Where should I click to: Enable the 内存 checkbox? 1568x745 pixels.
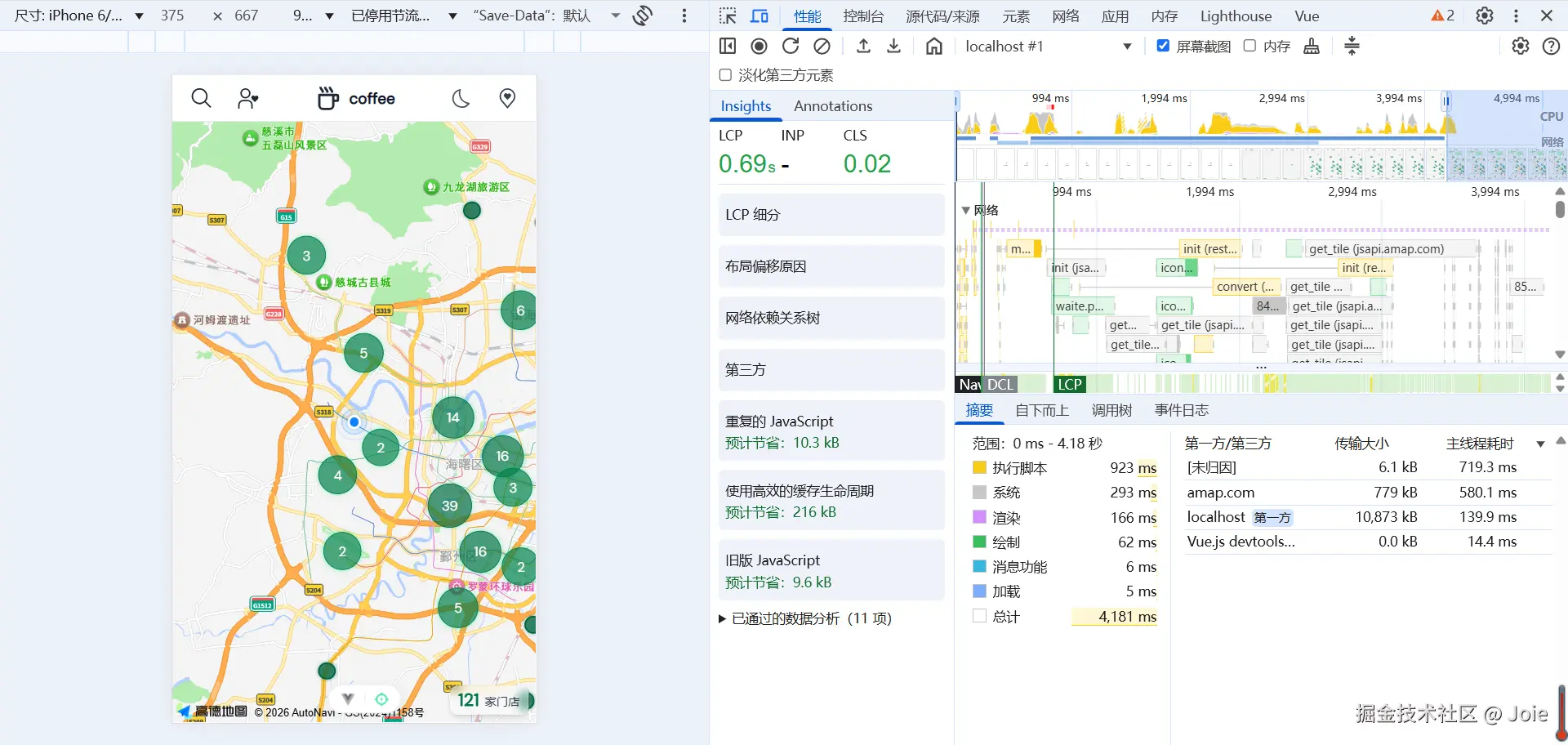pos(1249,47)
